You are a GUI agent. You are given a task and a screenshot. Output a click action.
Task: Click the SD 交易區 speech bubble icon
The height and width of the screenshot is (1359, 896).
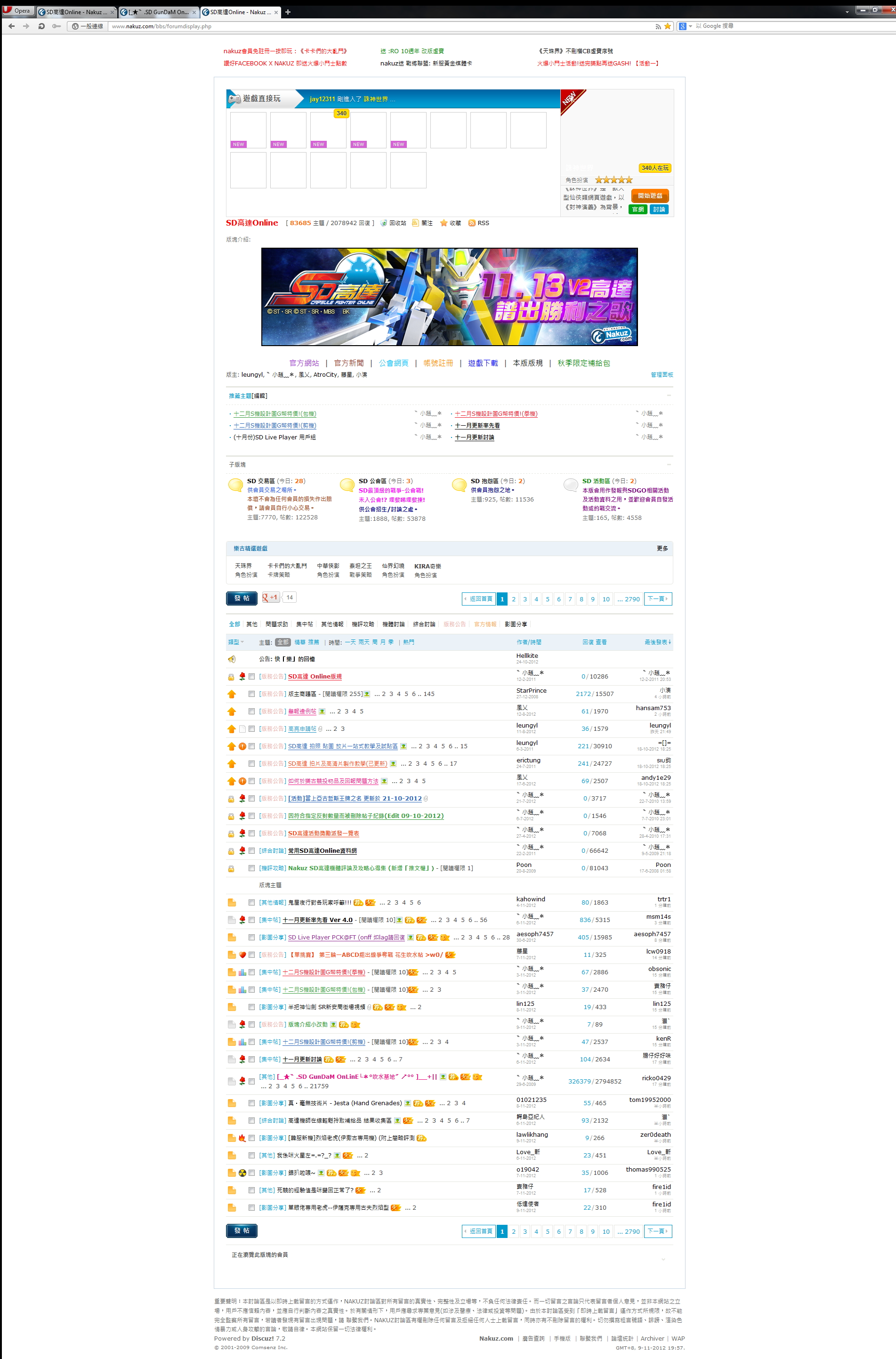tap(235, 485)
